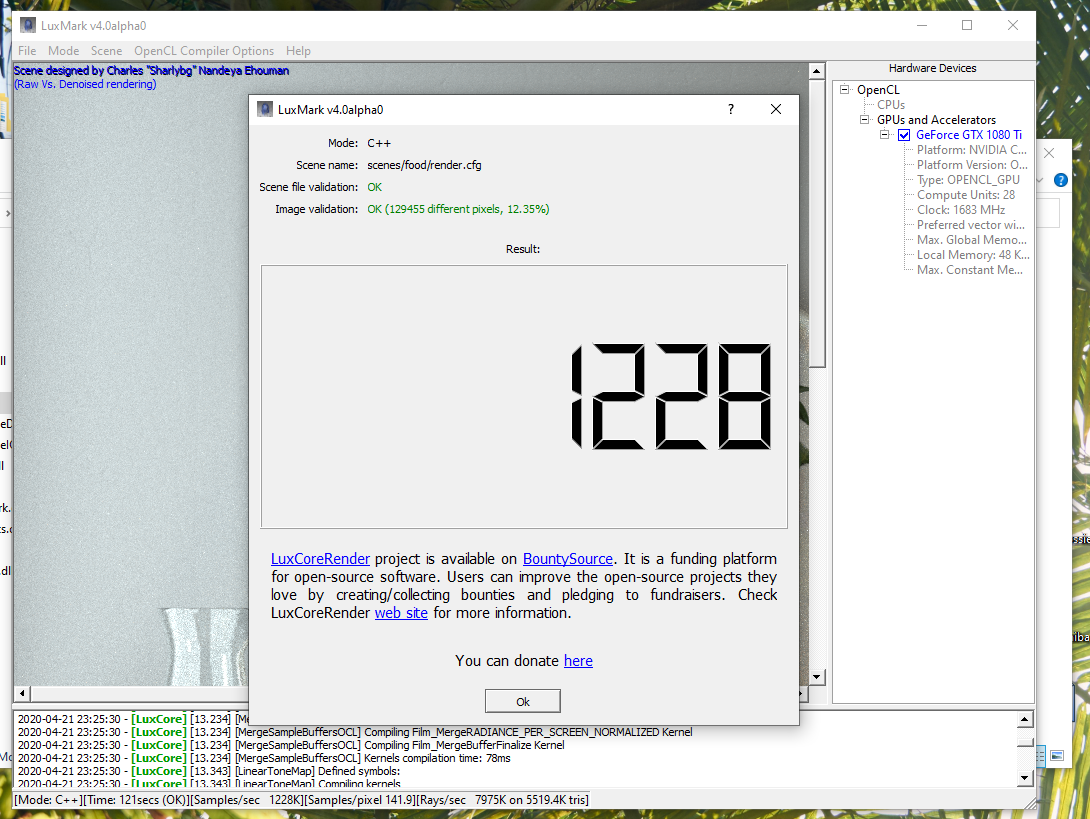Viewport: 1090px width, 819px height.
Task: Click the image view icon at right edge
Action: click(1057, 755)
